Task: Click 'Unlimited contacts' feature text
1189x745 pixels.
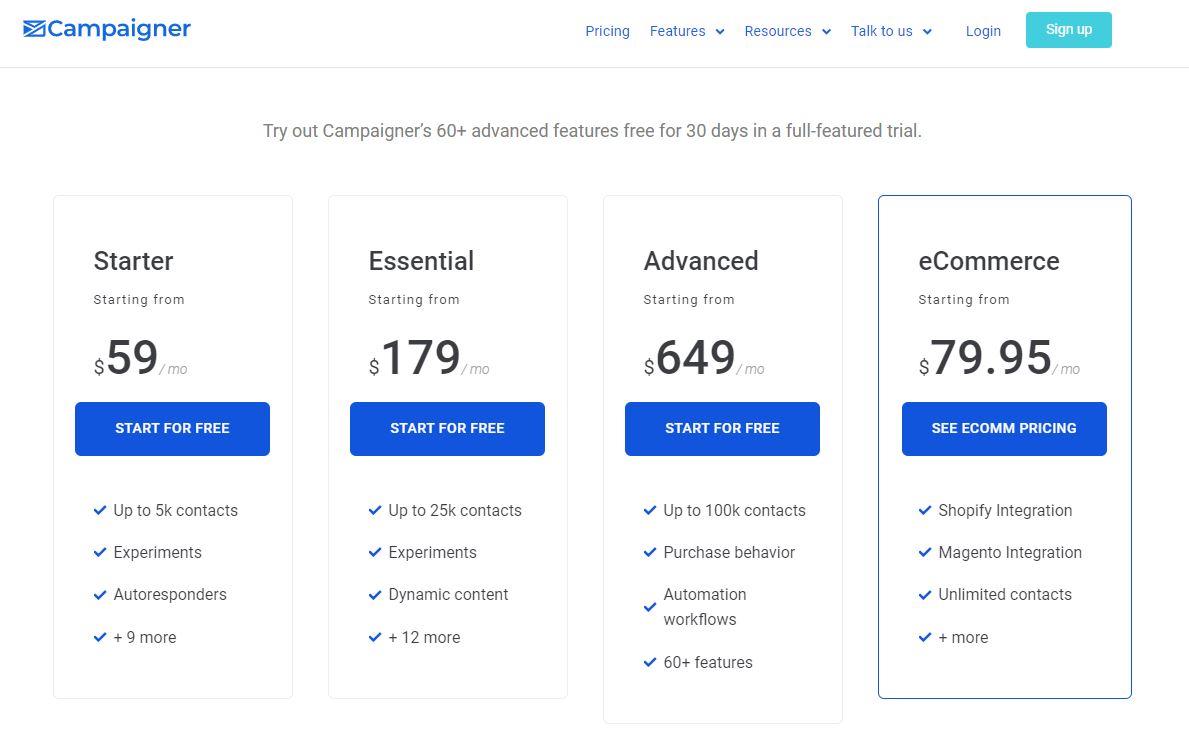Action: click(x=1005, y=595)
